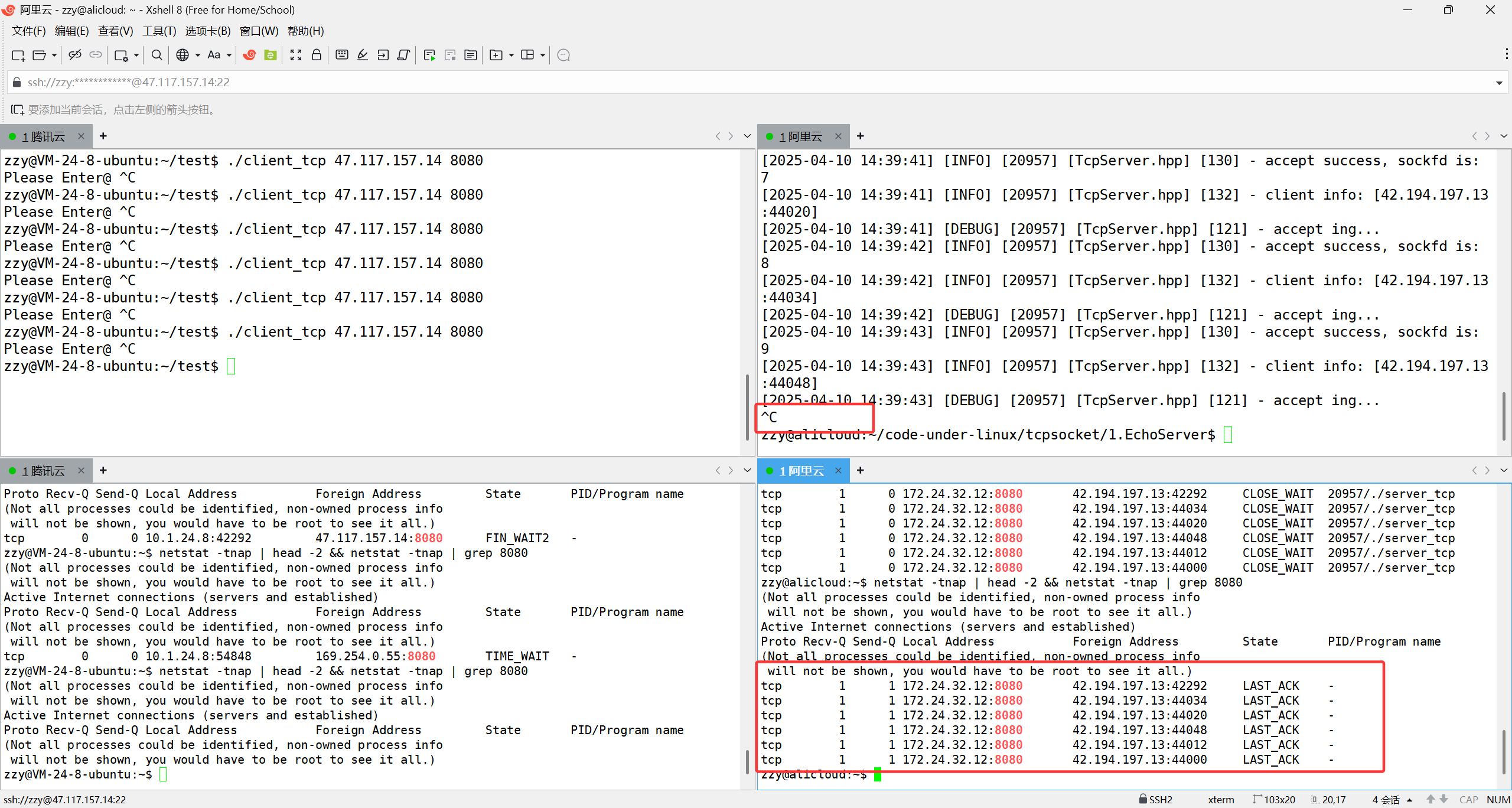Viewport: 1512px width, 808px height.
Task: Click the speech bubble feedback icon
Action: tap(563, 55)
